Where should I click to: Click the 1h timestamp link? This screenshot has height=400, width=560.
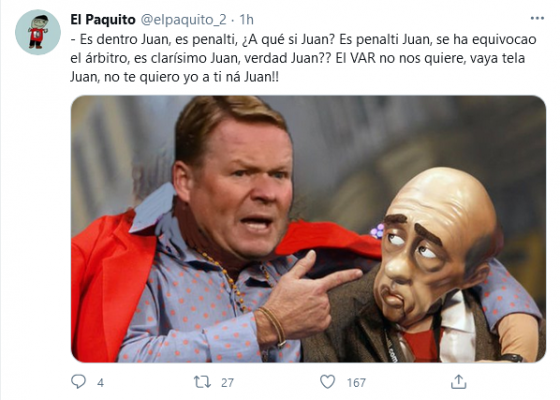pos(246,20)
